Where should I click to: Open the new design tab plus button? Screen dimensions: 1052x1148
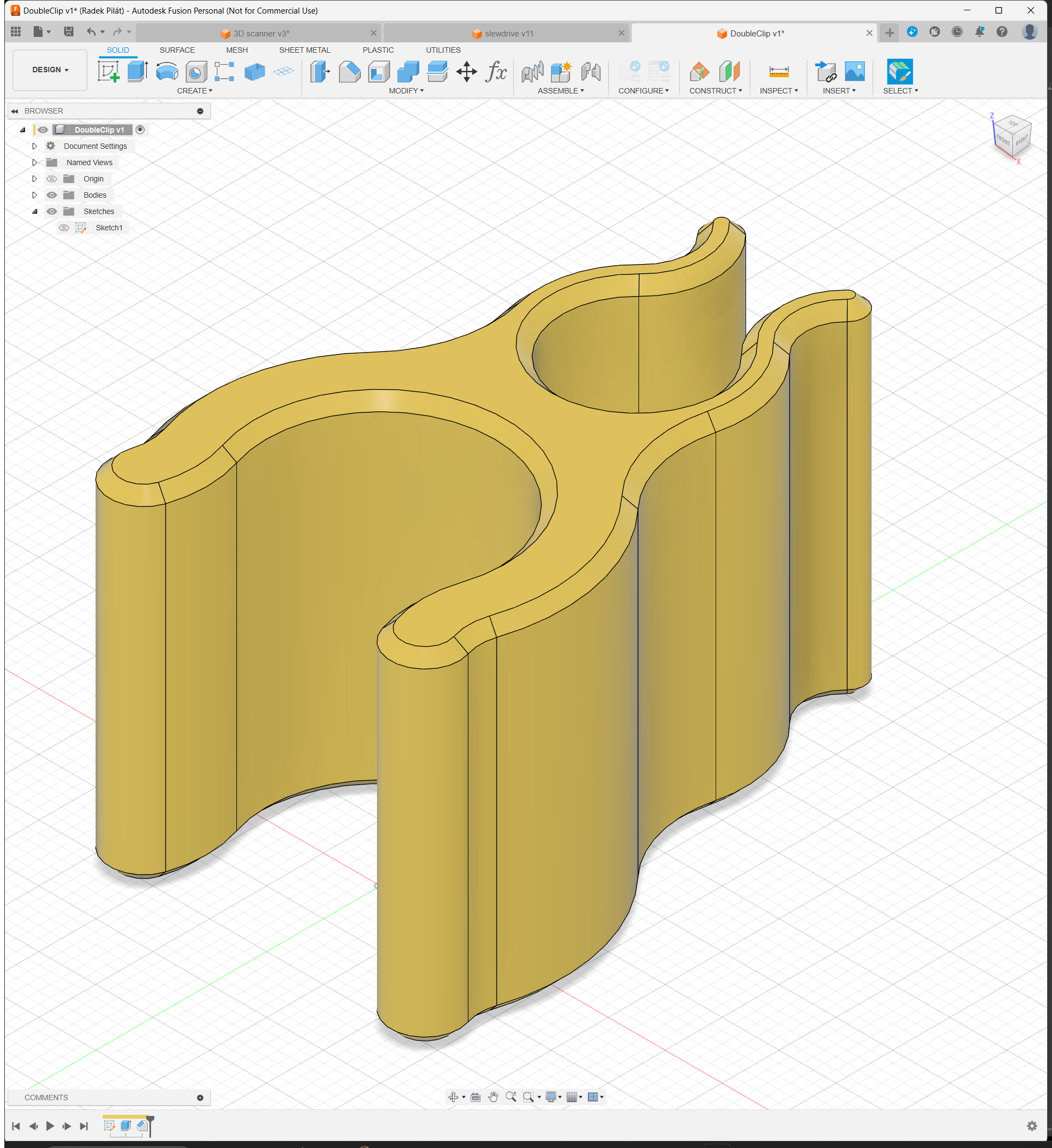[x=889, y=33]
